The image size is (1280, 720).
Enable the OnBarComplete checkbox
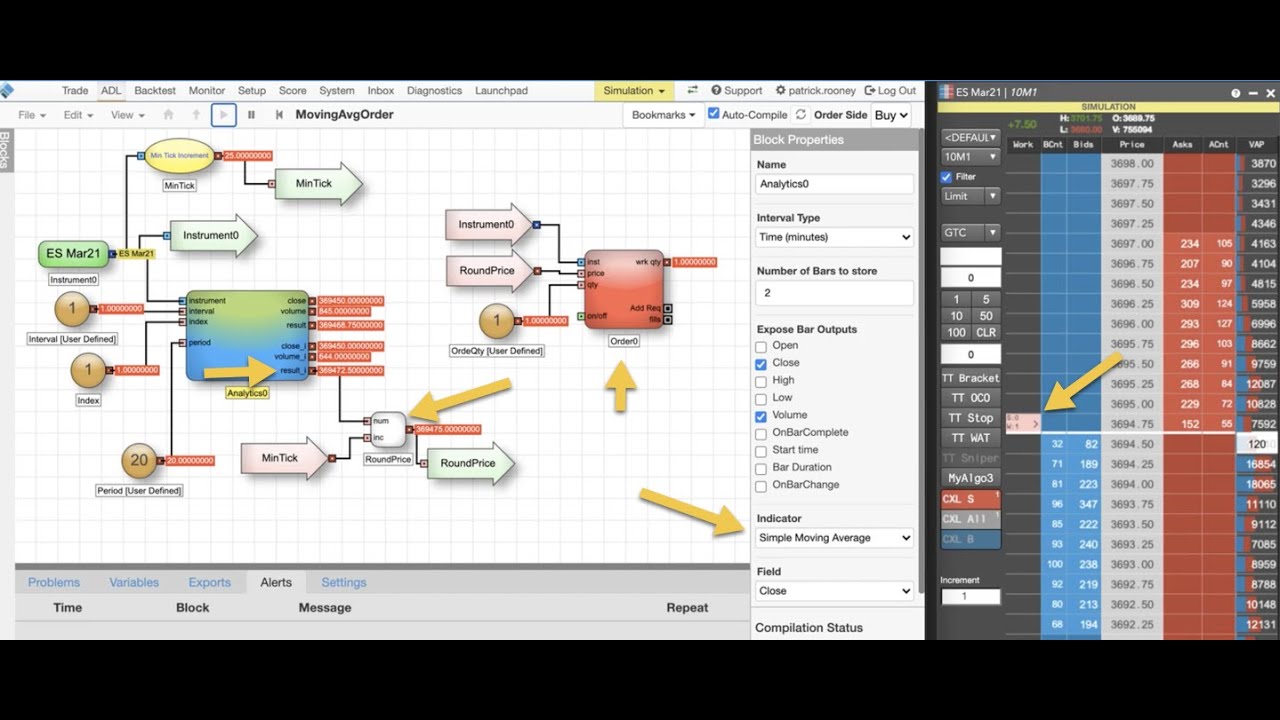761,433
